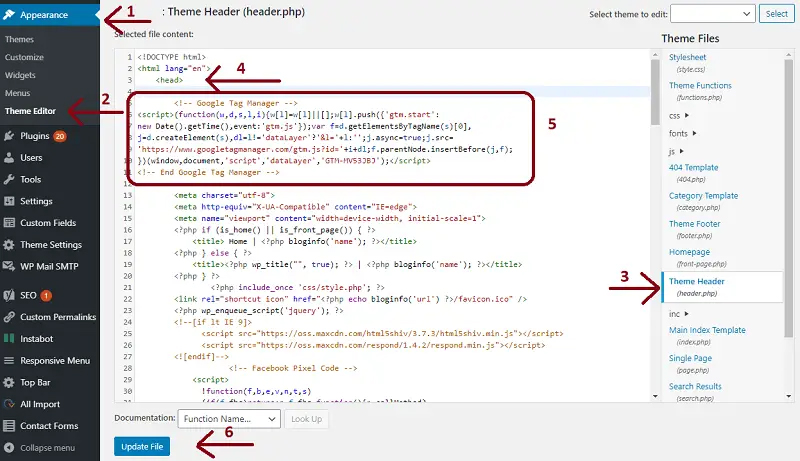Expand the fonts folder in Theme Files
This screenshot has width=800, height=461.
[682, 134]
